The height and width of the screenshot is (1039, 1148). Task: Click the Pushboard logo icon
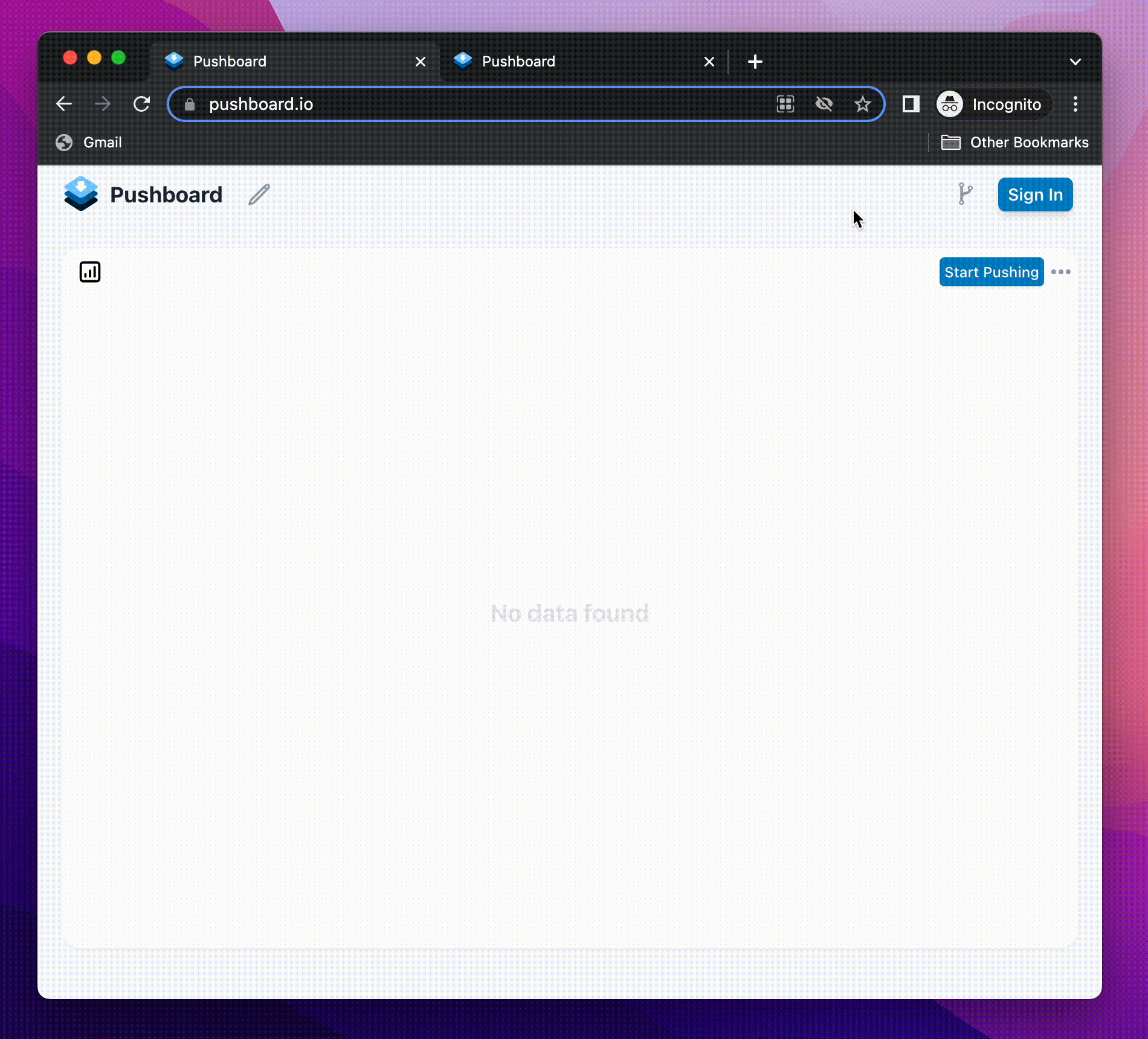pyautogui.click(x=81, y=194)
